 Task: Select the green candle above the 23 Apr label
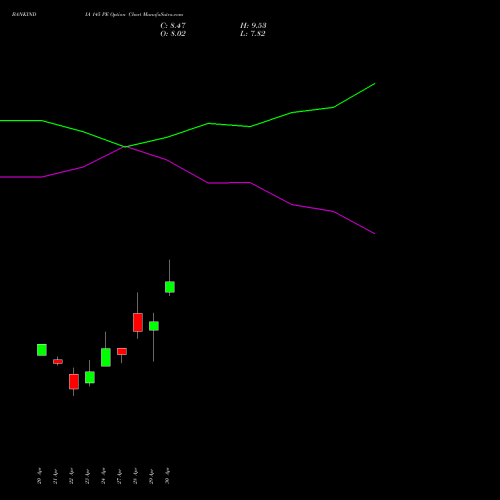coord(90,377)
